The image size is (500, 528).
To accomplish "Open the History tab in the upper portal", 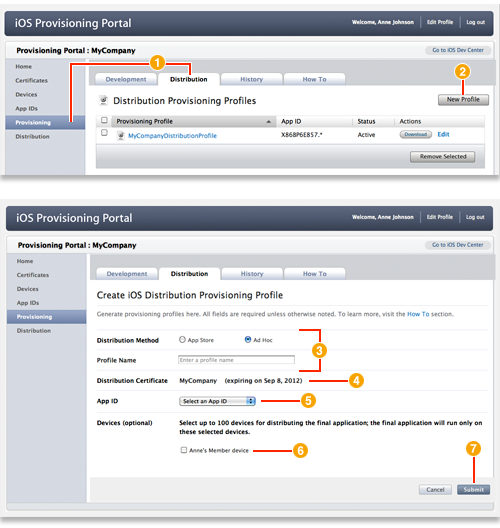I will coord(252,79).
